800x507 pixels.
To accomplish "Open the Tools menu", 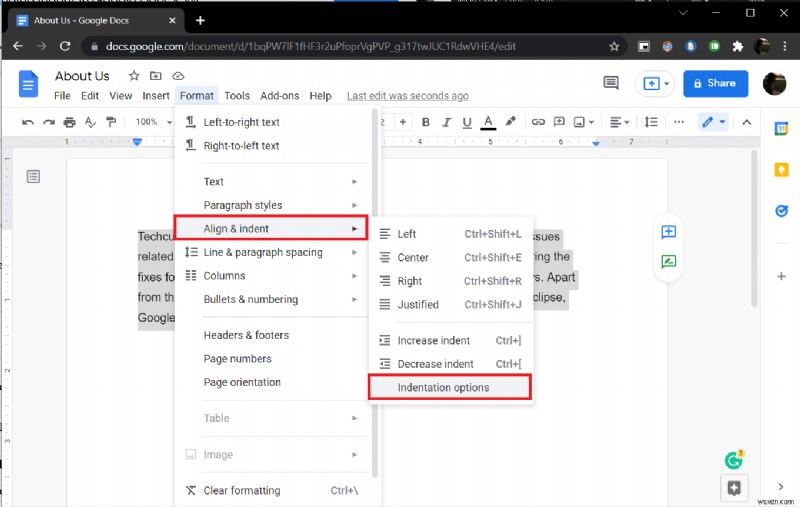I will click(237, 96).
